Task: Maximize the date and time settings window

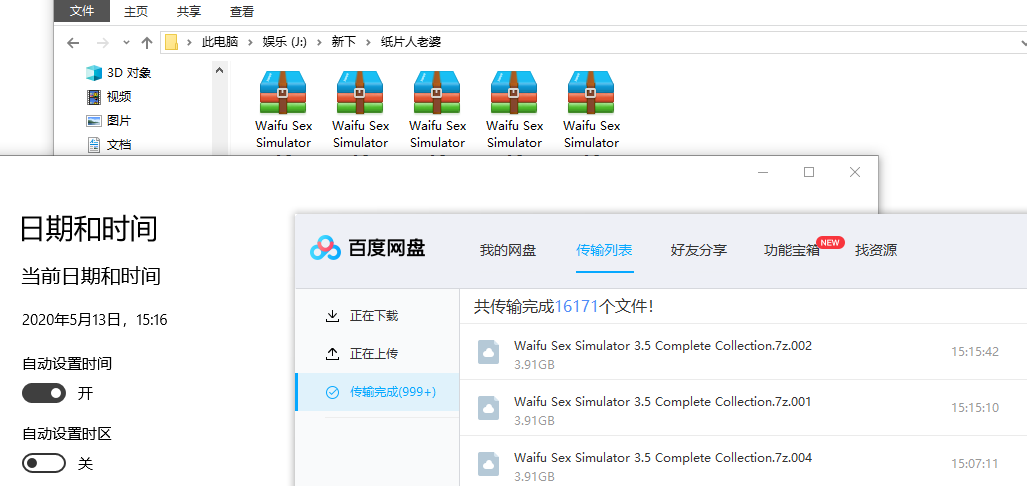Action: (x=809, y=172)
